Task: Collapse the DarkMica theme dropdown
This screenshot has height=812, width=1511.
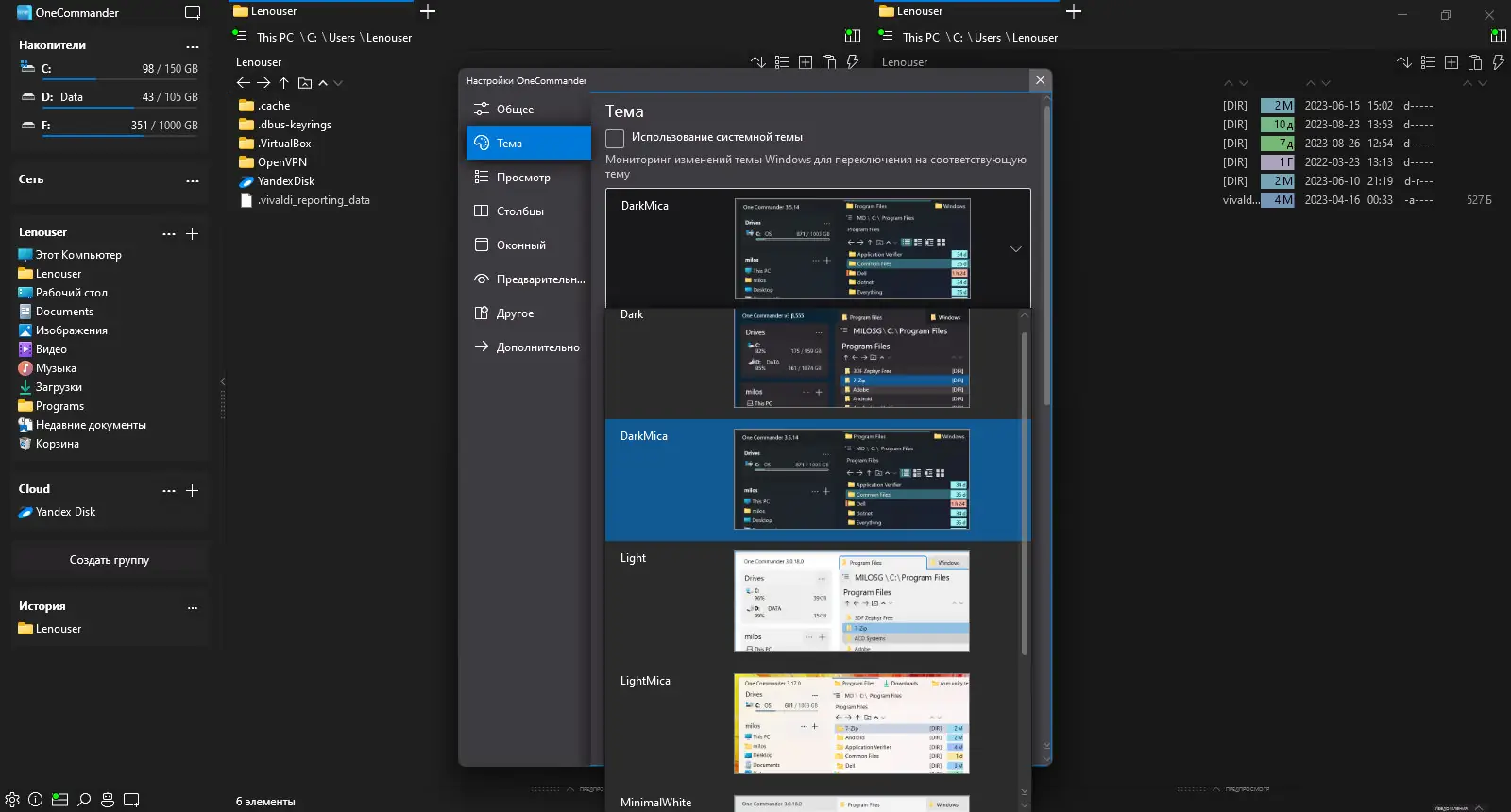Action: point(1015,249)
